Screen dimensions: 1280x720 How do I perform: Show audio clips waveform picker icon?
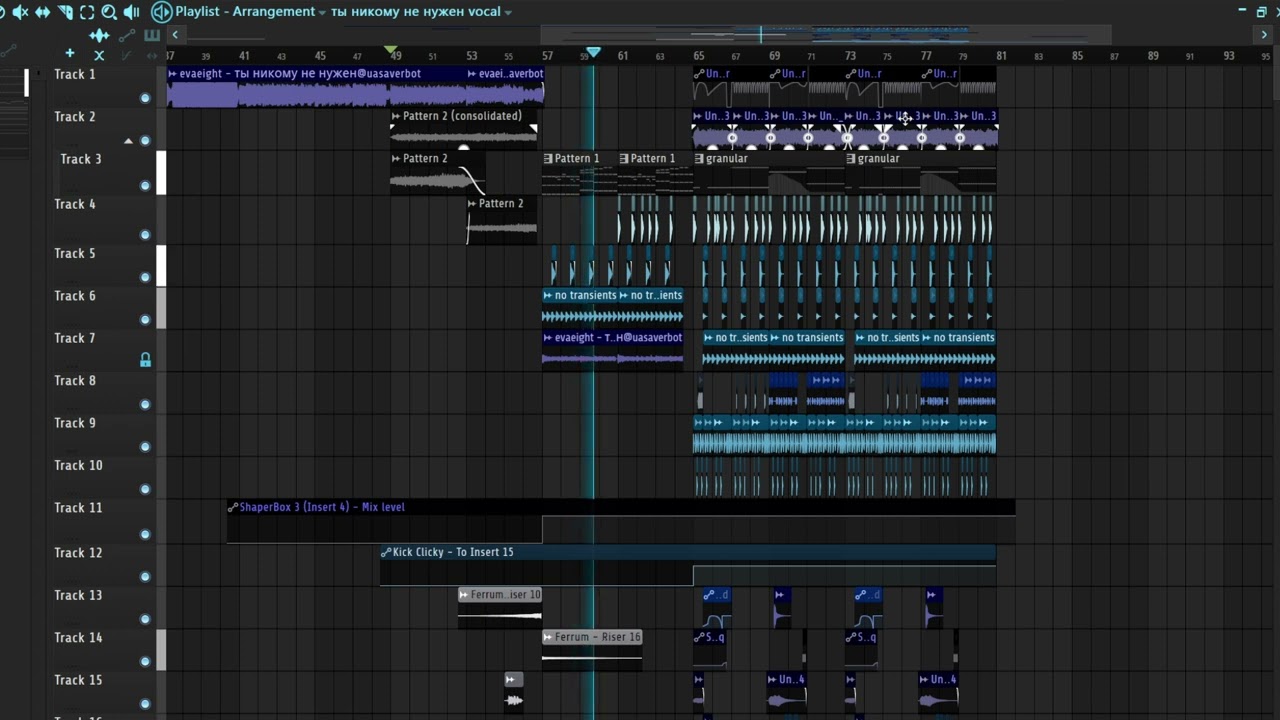pos(99,35)
